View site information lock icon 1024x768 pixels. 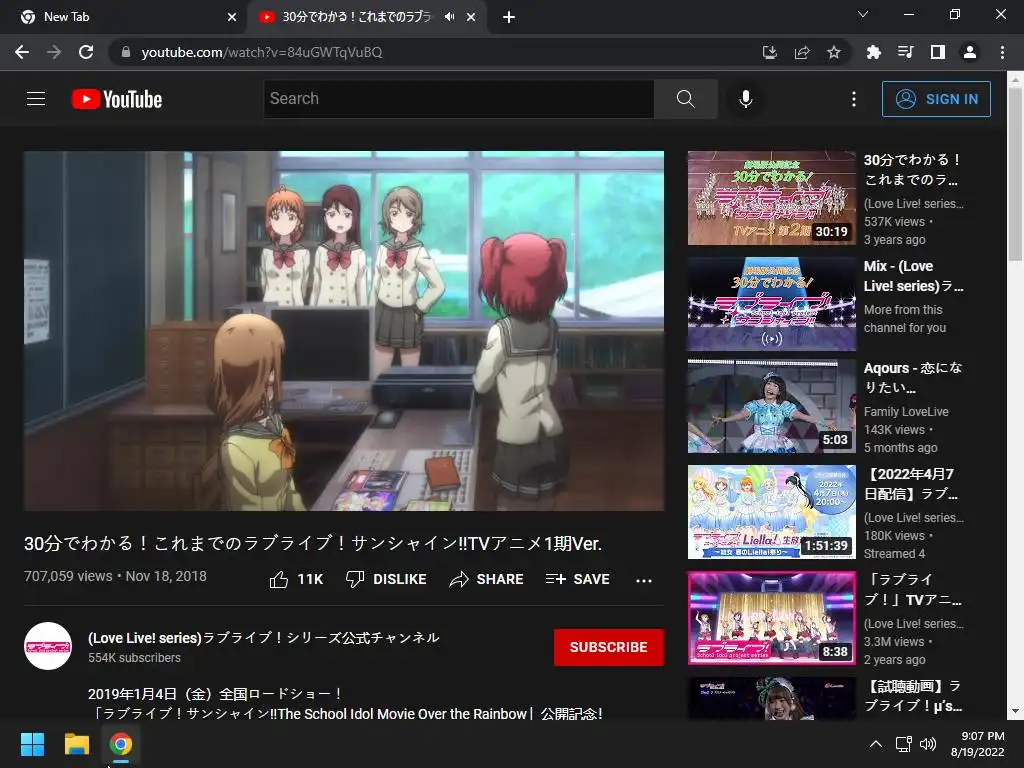pos(126,52)
